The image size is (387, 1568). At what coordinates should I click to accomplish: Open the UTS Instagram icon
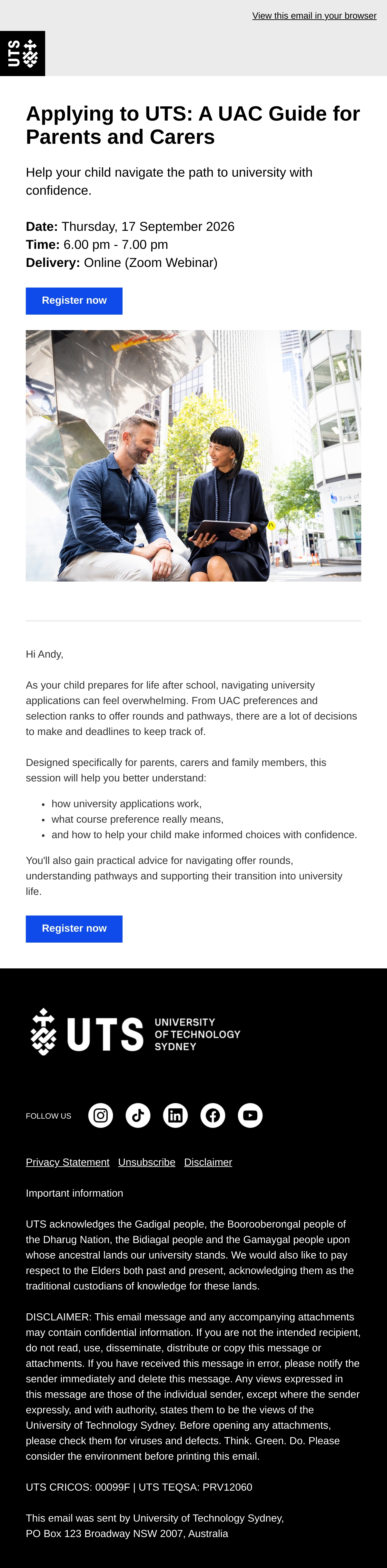pyautogui.click(x=100, y=1115)
